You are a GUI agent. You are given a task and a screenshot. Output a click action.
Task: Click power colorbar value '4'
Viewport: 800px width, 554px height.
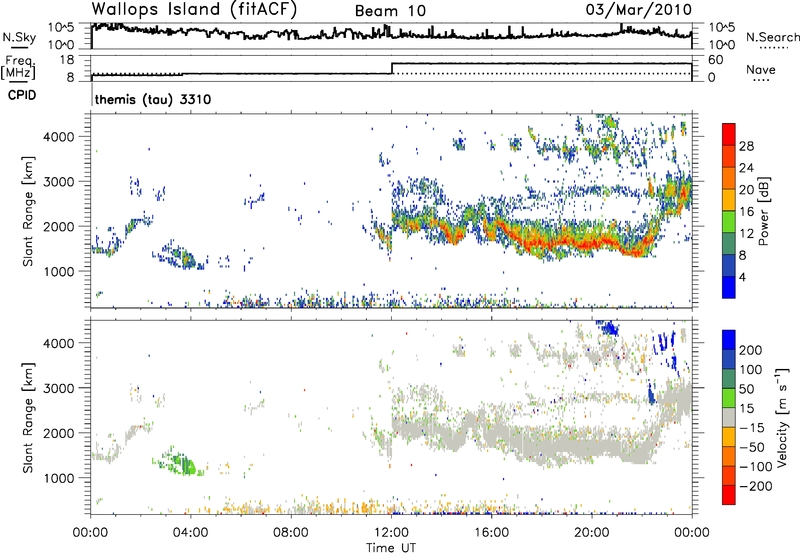(x=742, y=277)
